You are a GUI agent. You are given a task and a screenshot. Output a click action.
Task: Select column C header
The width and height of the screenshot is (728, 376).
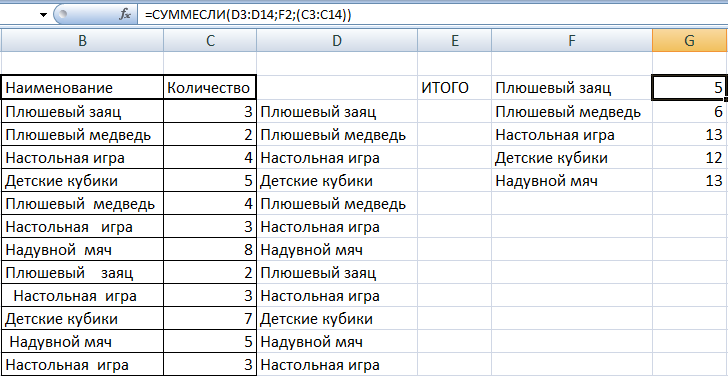(210, 41)
